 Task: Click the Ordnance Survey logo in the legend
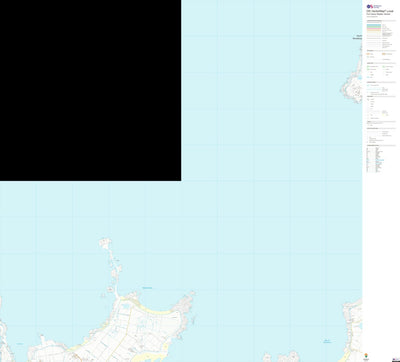point(374,6)
